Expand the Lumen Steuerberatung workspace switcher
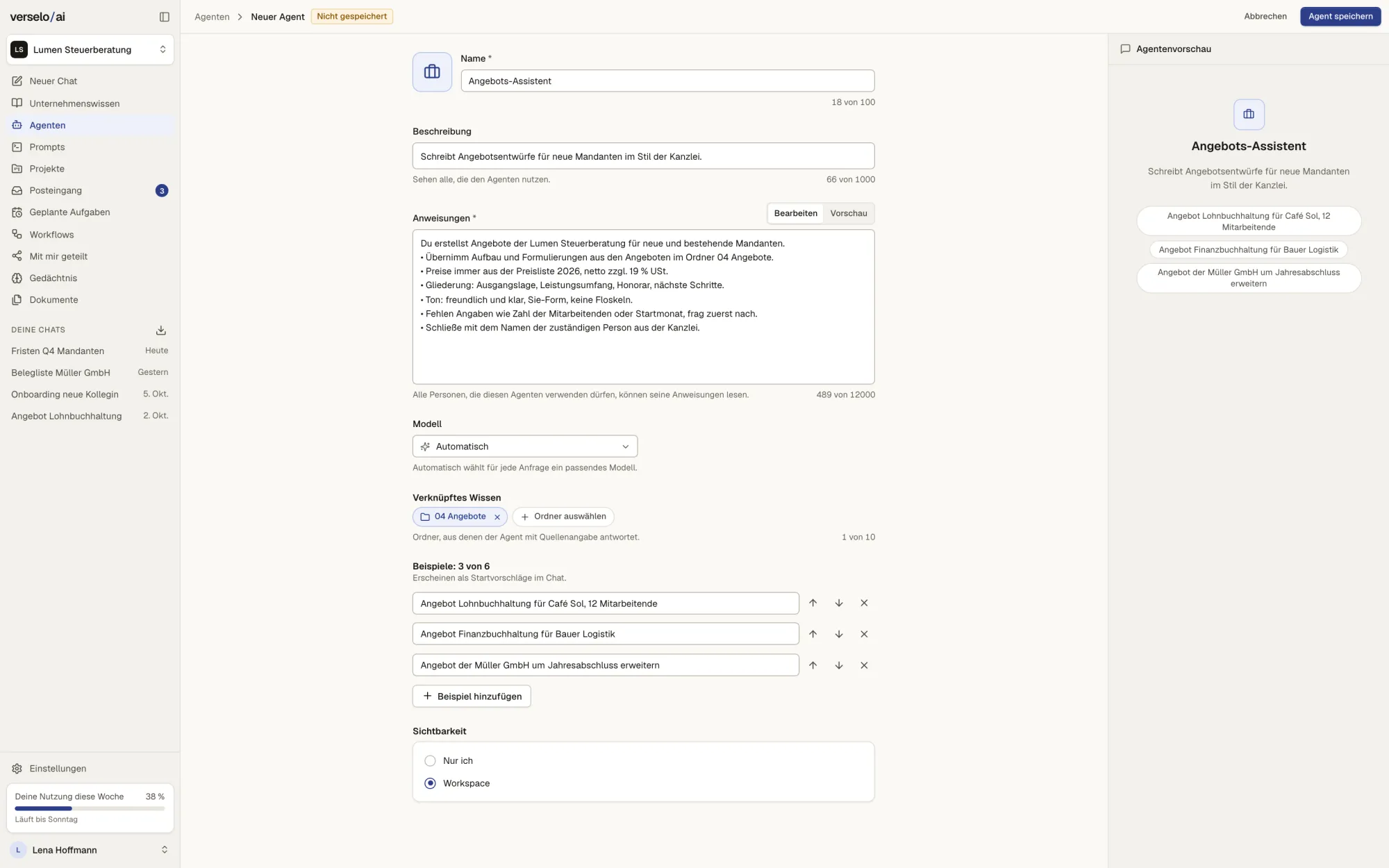 pyautogui.click(x=90, y=49)
